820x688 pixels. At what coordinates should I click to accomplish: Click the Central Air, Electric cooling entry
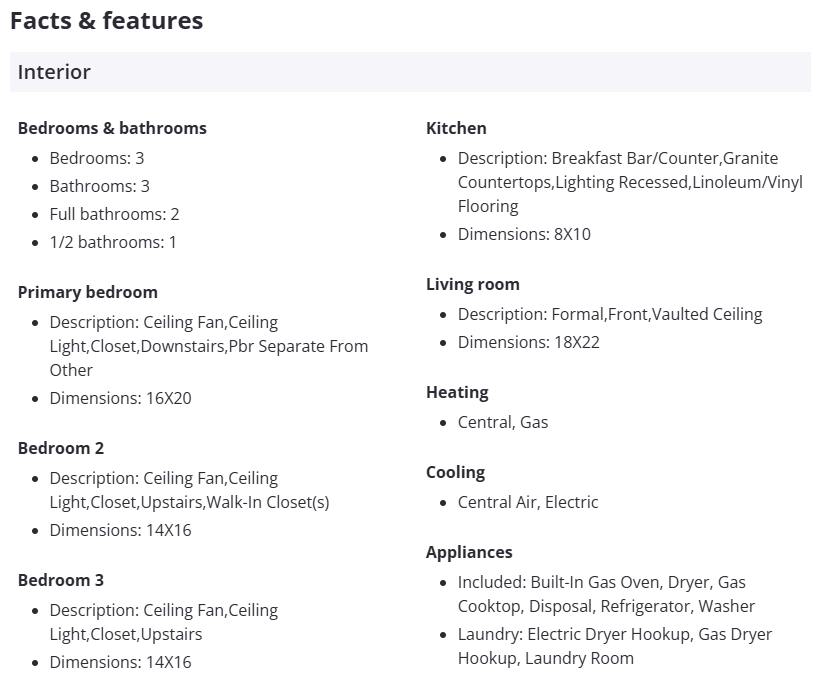[528, 502]
